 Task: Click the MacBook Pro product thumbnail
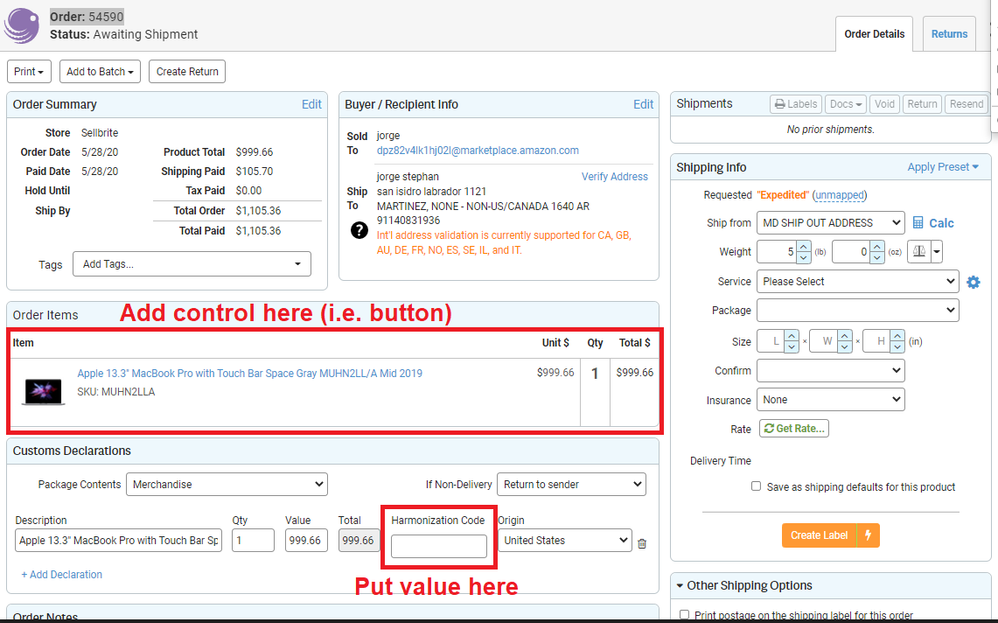click(40, 390)
